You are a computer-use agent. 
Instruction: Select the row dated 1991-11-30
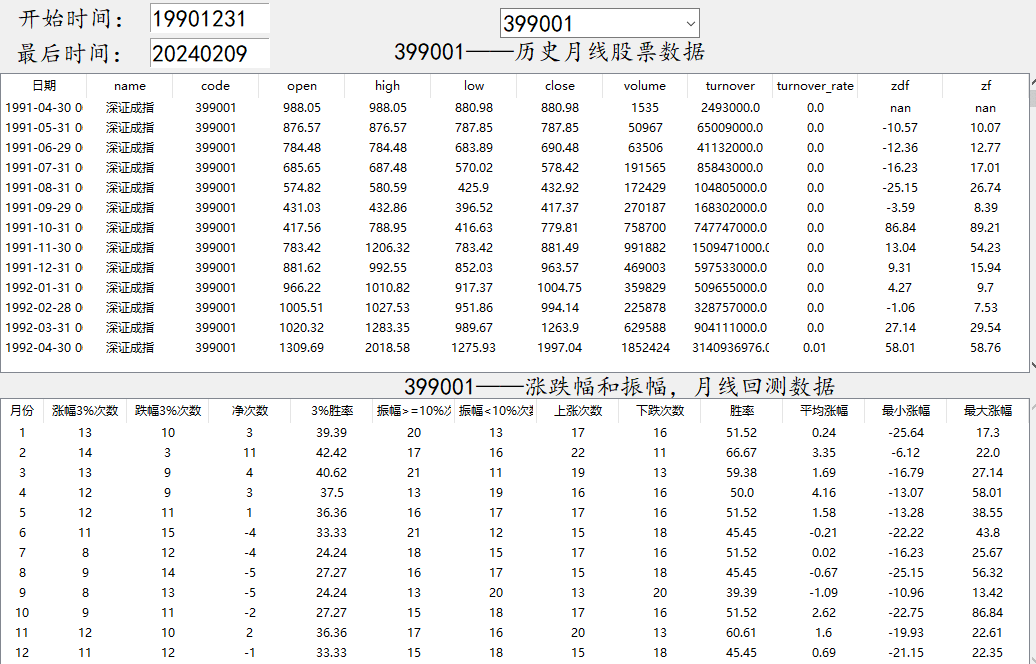click(x=515, y=248)
